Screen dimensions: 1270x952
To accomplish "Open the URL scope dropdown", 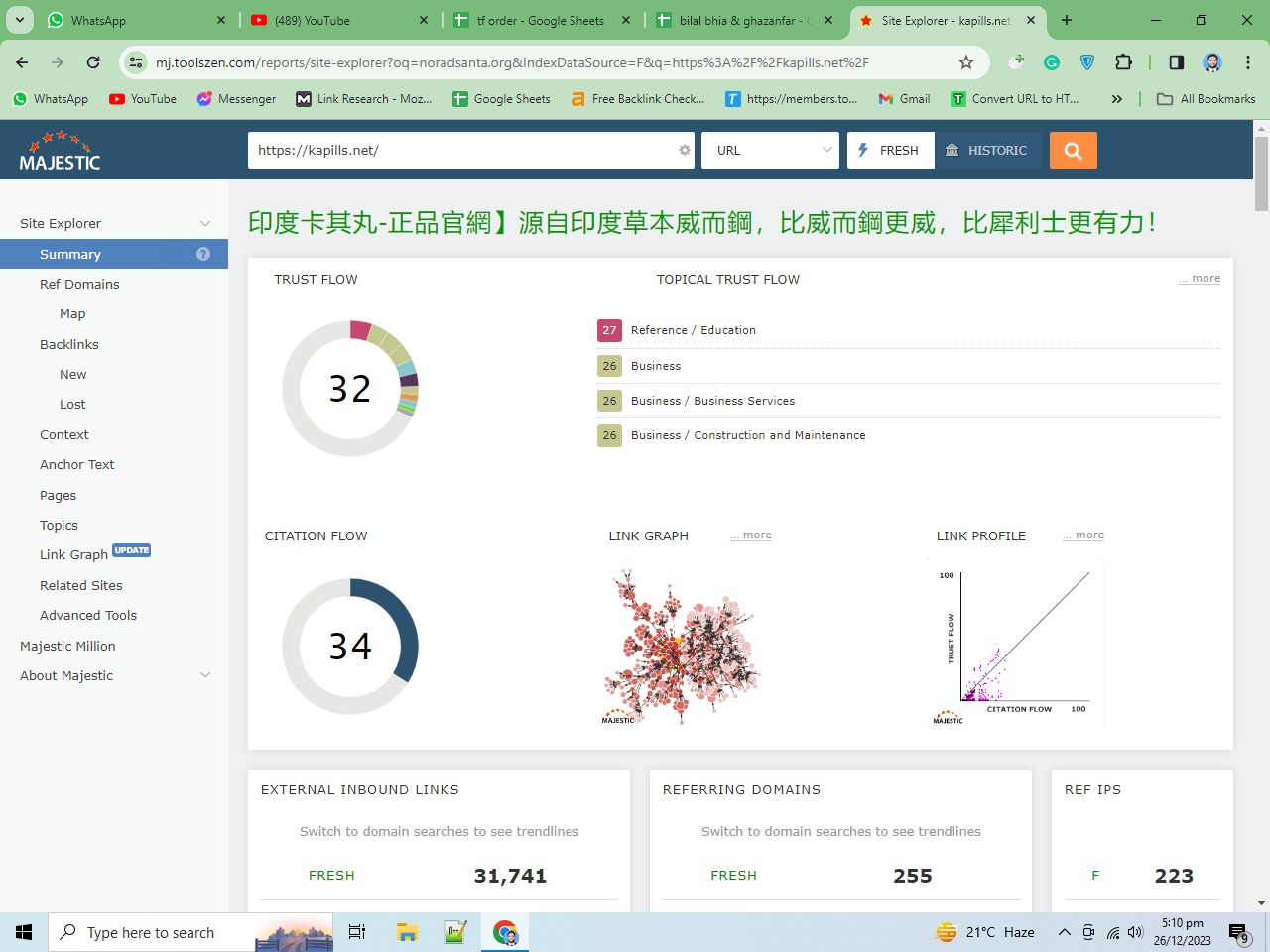I will pyautogui.click(x=770, y=151).
